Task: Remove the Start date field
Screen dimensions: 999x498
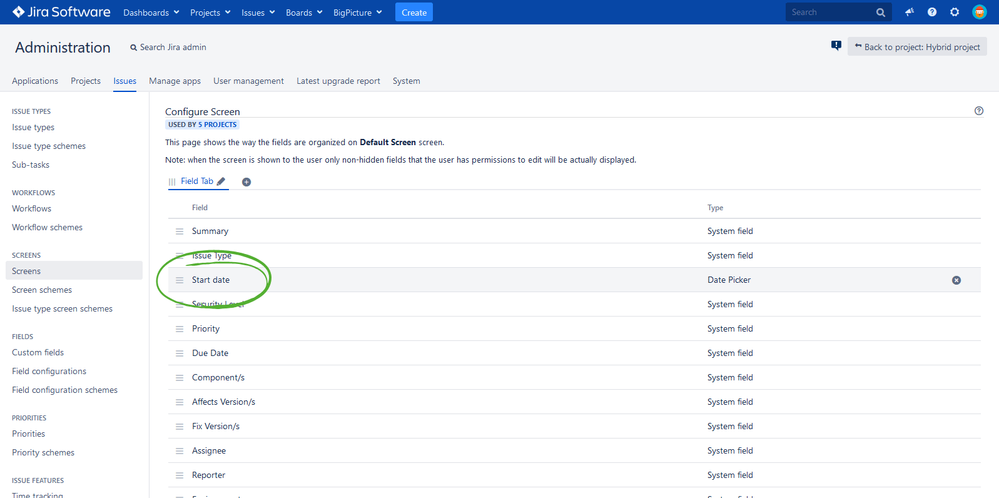Action: [956, 280]
